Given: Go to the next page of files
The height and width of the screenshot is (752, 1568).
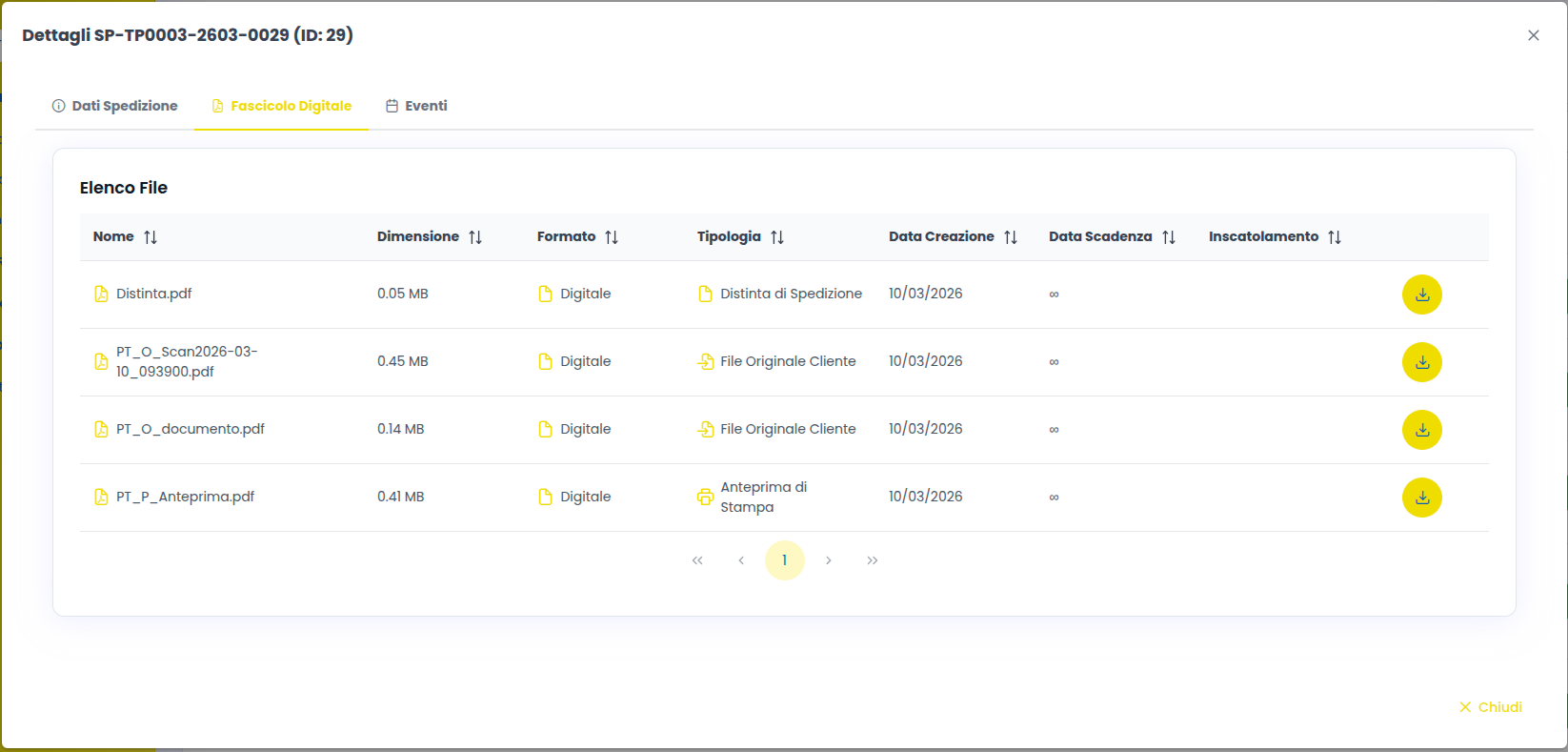Looking at the screenshot, I should click(x=829, y=560).
